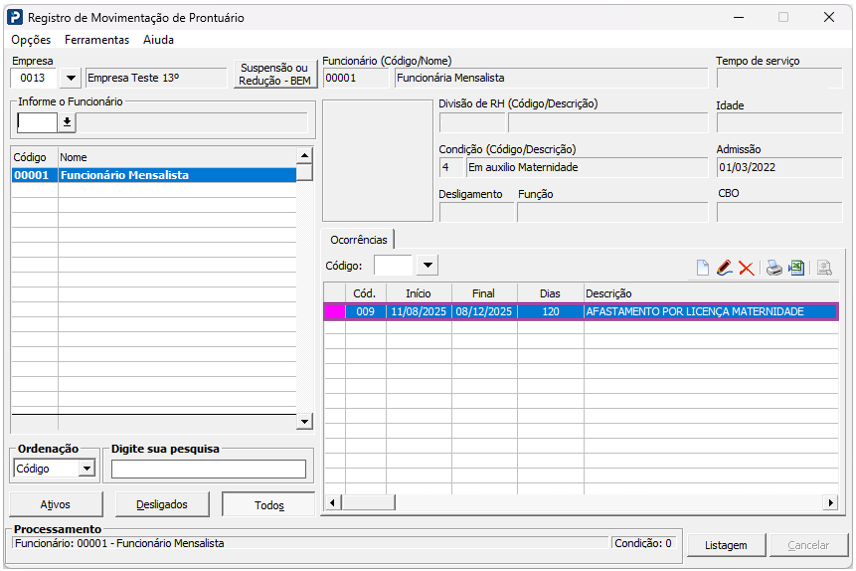Click the edit occurrence pencil icon
856x571 pixels.
[x=724, y=267]
